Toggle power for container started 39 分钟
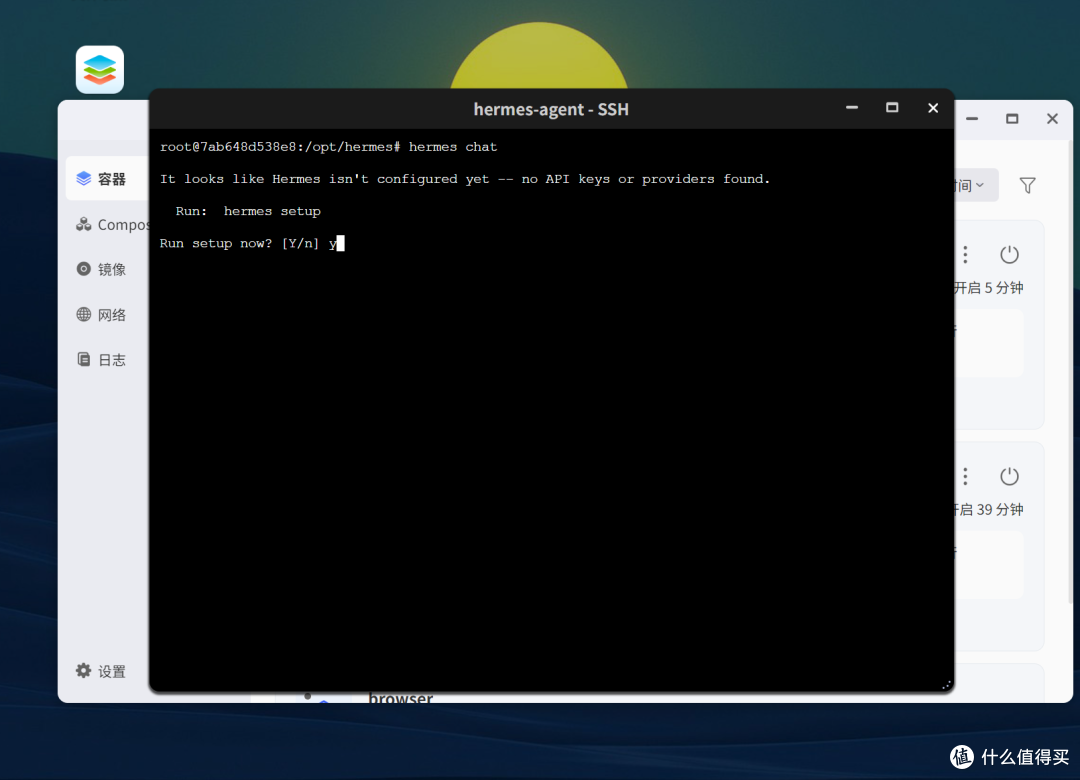 coord(1009,476)
